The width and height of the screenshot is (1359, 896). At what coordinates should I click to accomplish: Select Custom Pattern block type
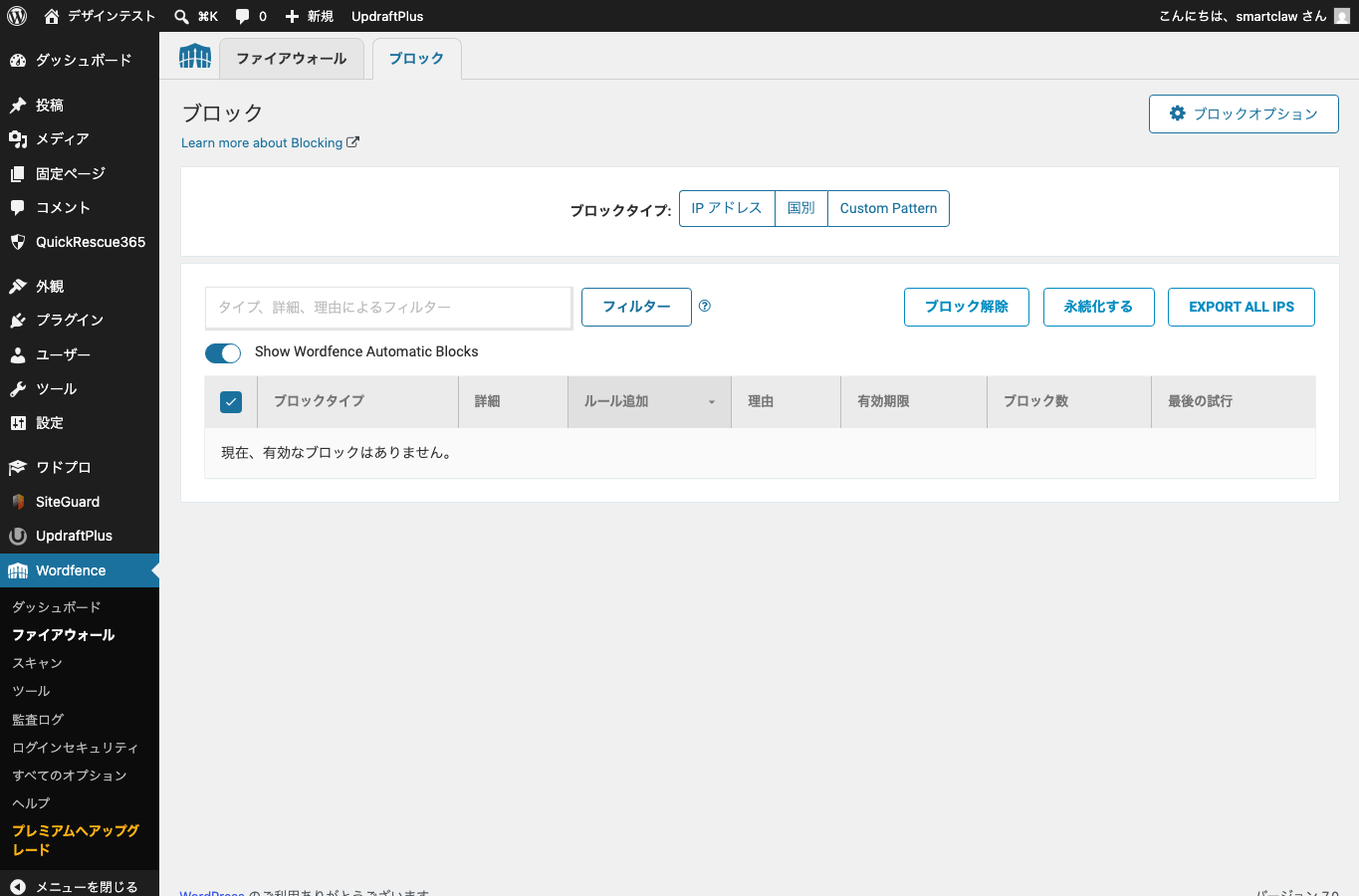point(888,208)
